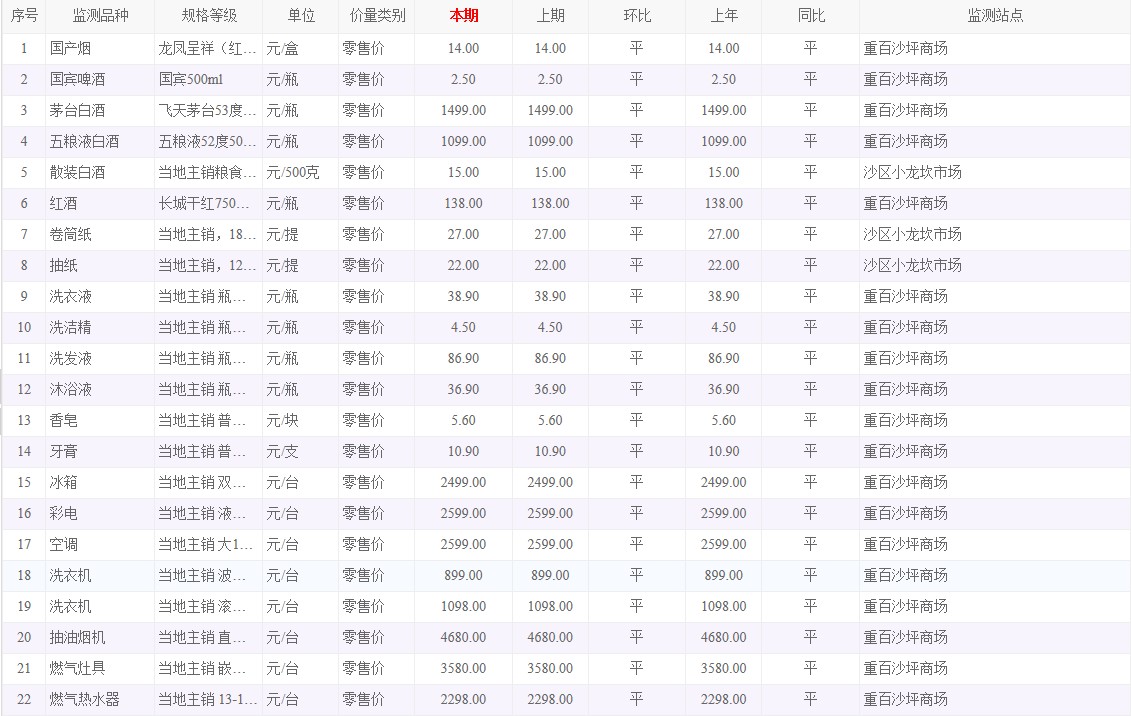This screenshot has height=716, width=1131.
Task: Click the 价量类别 column header
Action: click(x=377, y=16)
